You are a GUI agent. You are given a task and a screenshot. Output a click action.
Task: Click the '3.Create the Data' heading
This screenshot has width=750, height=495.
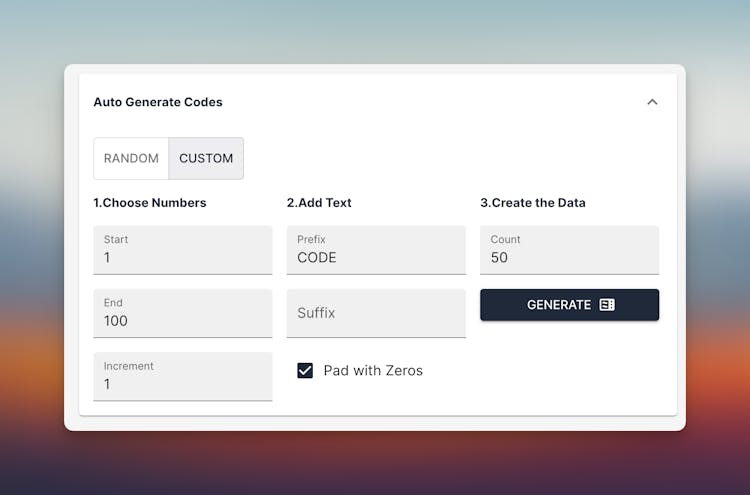533,203
